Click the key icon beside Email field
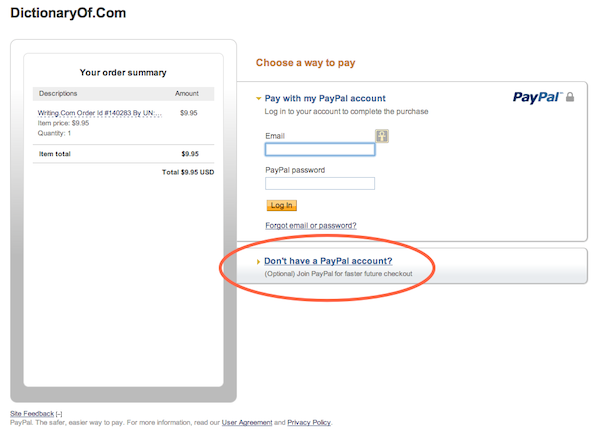 [x=382, y=136]
